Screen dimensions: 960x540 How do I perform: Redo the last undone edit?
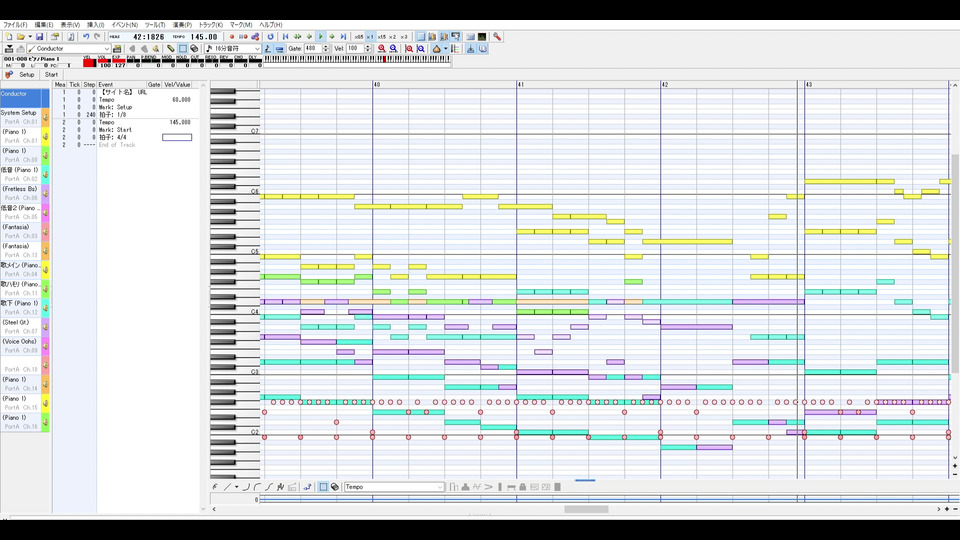(97, 37)
